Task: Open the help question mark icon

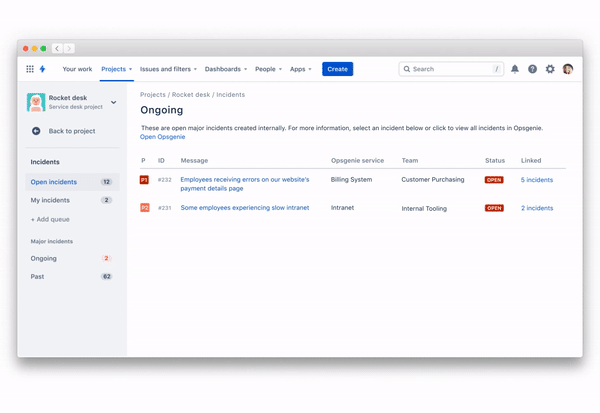Action: point(532,69)
